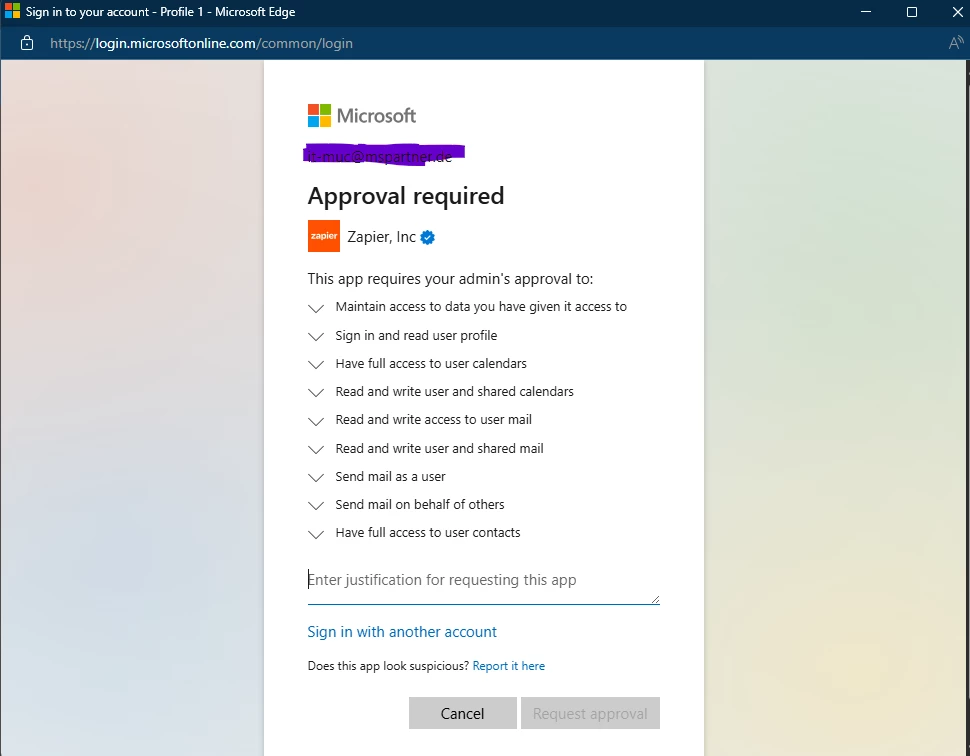Click 'Read and write access to user mail' text

point(433,419)
